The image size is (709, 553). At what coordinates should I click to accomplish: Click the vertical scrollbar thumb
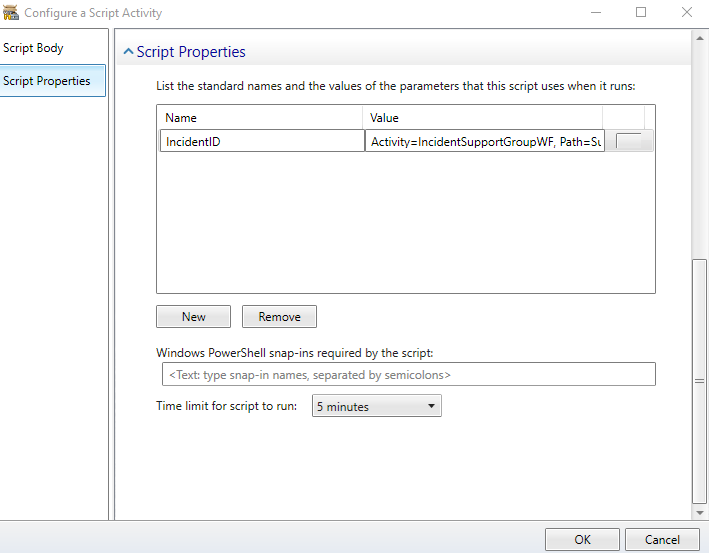click(700, 381)
